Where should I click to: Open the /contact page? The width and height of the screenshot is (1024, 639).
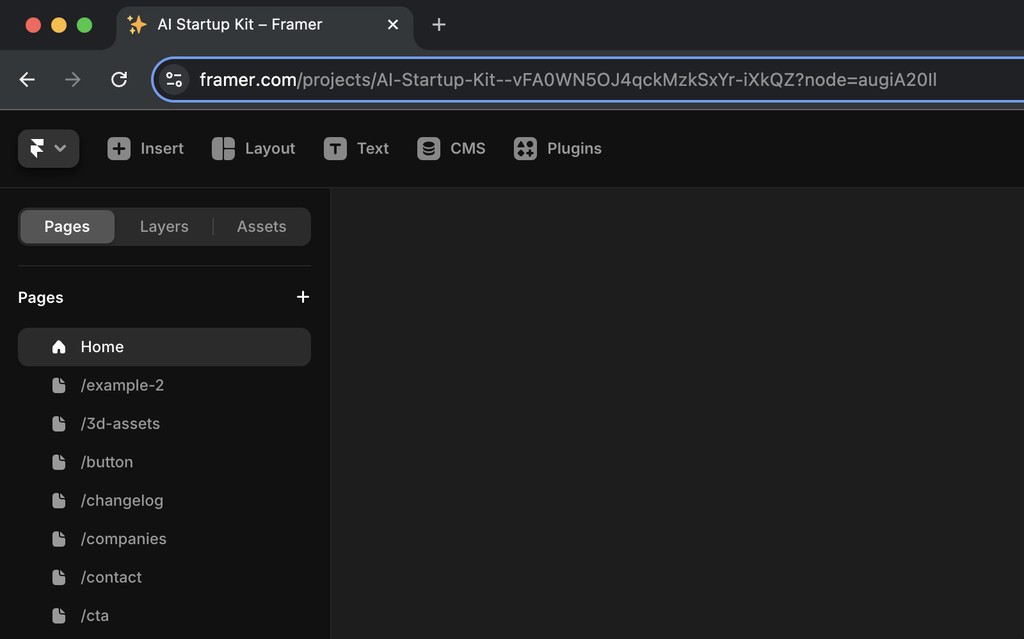111,577
